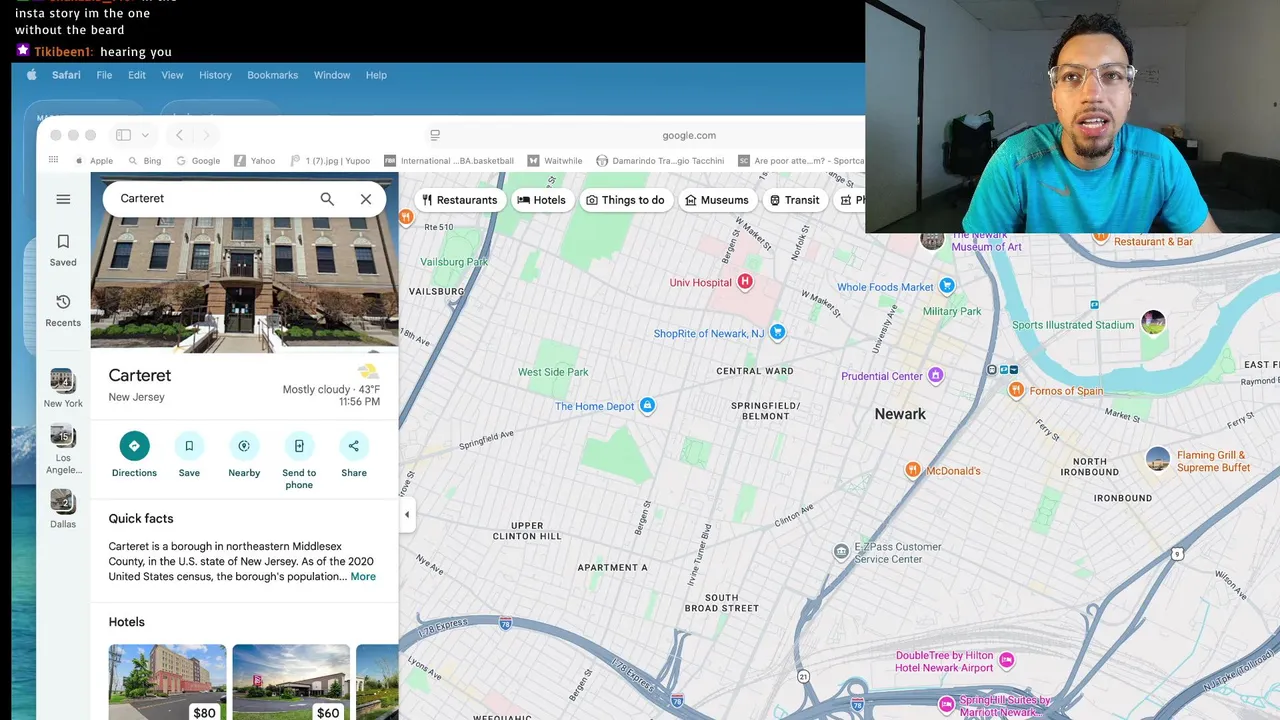The height and width of the screenshot is (720, 1280).
Task: Click West Side Park label
Action: pos(553,372)
